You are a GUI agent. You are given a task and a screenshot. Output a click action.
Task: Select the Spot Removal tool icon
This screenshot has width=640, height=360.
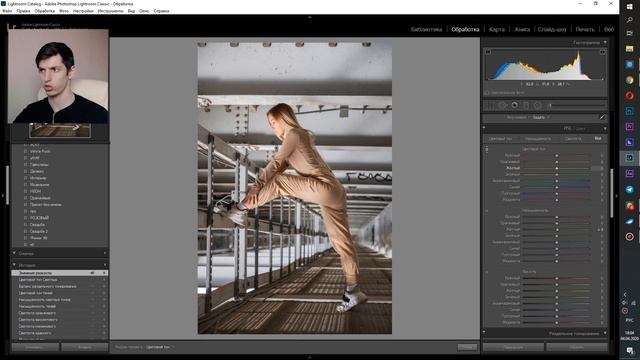pyautogui.click(x=502, y=105)
